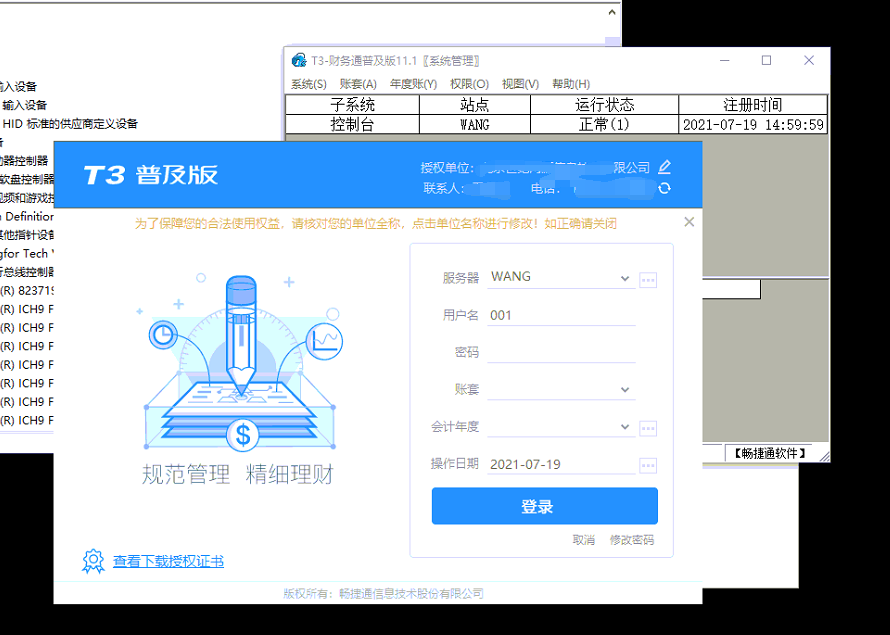The width and height of the screenshot is (890, 635).
Task: Click the 注册时间 column header
Action: (753, 105)
